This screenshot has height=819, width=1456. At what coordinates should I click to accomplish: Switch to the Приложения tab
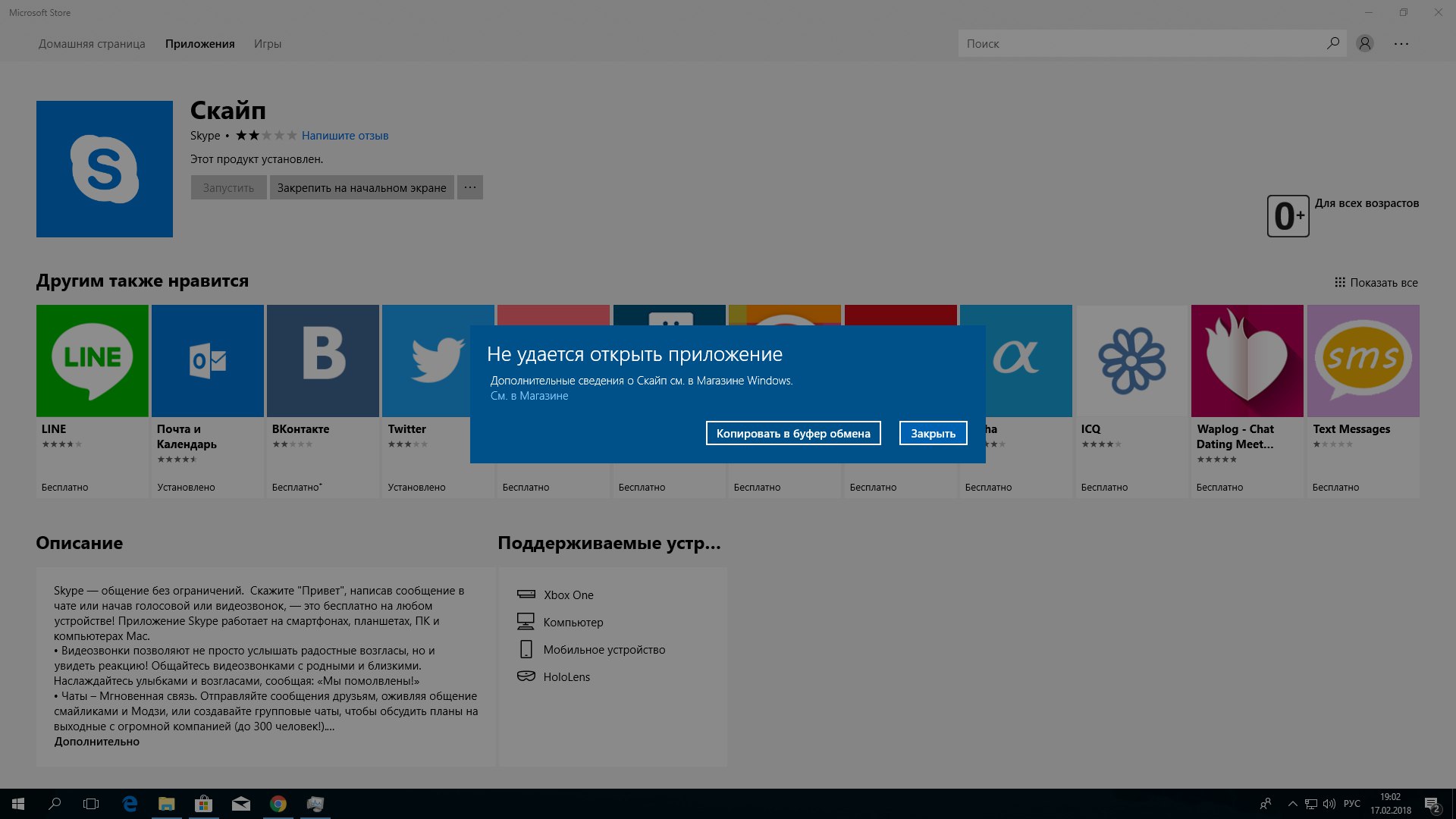200,44
